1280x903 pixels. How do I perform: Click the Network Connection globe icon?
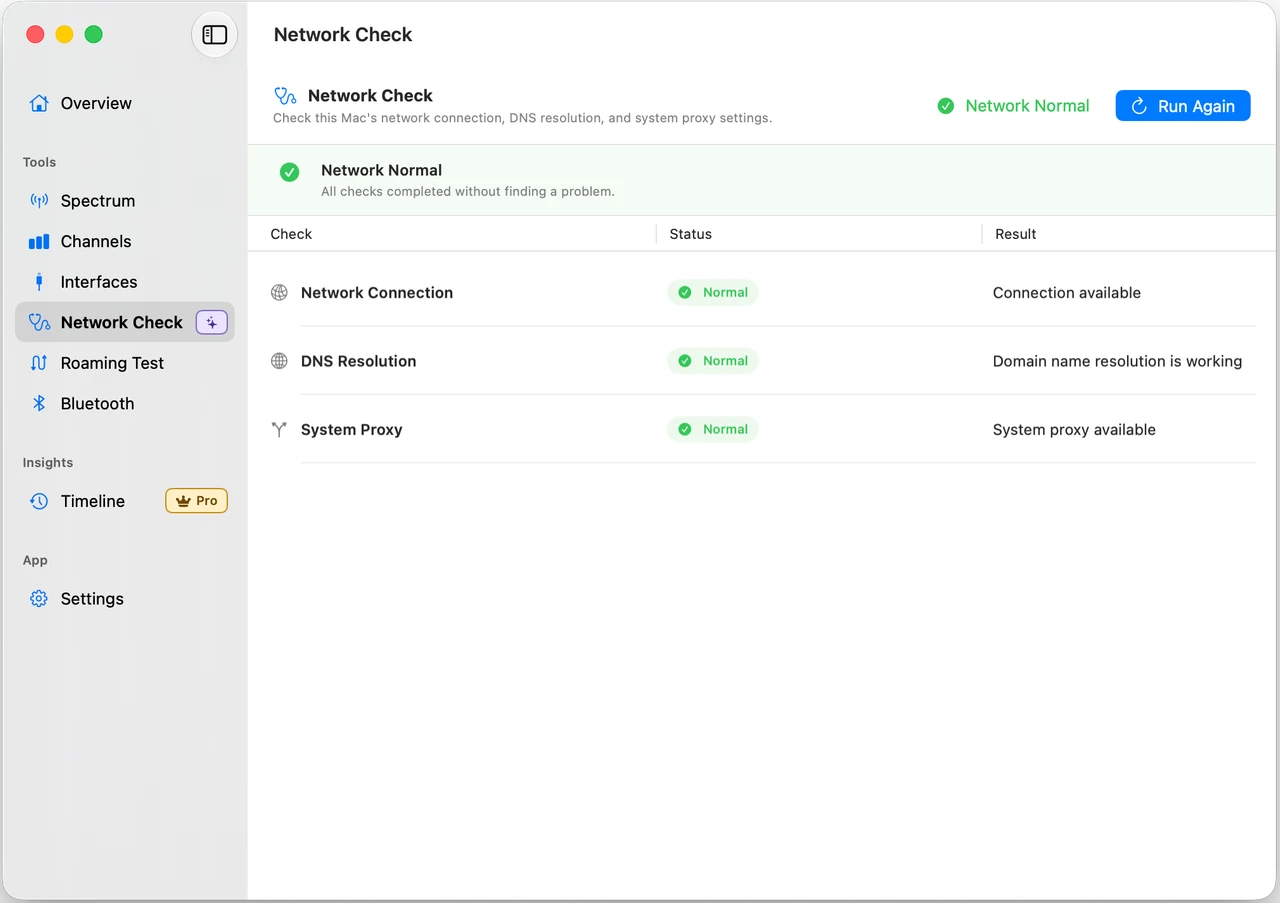(279, 293)
